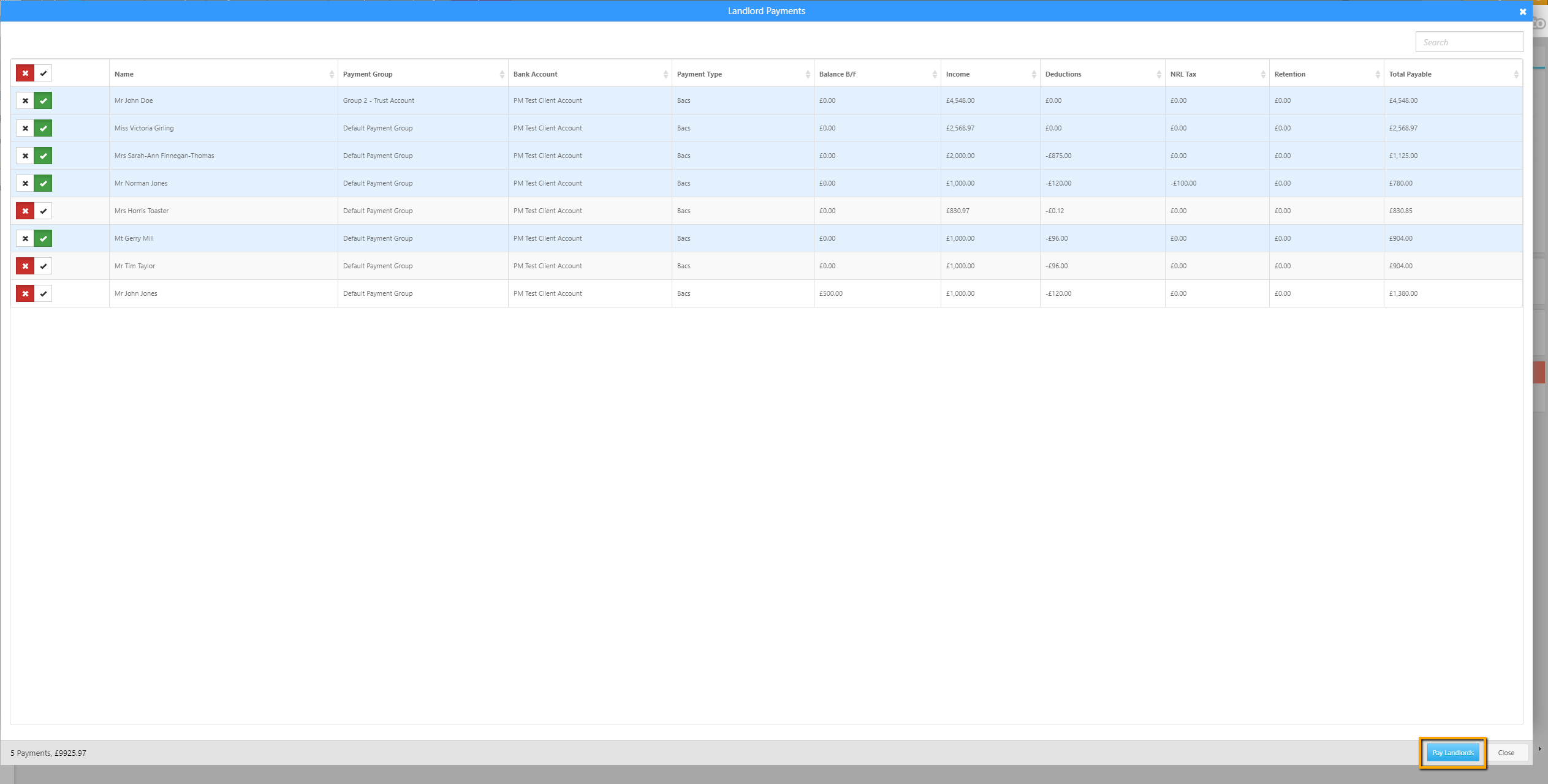The image size is (1548, 784).
Task: Click the Deductions column header
Action: point(1063,74)
